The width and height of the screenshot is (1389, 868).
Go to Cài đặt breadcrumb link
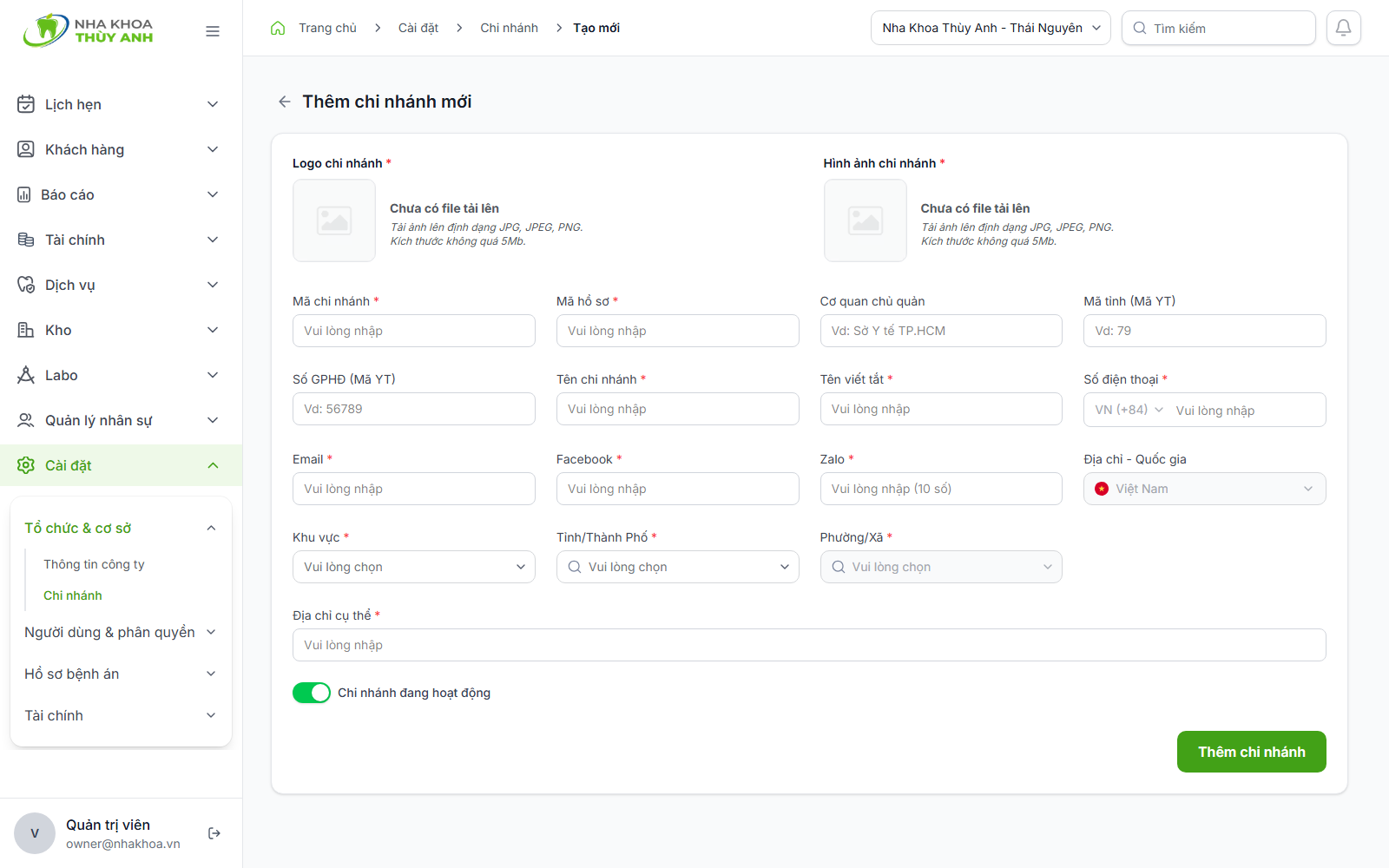click(x=418, y=28)
